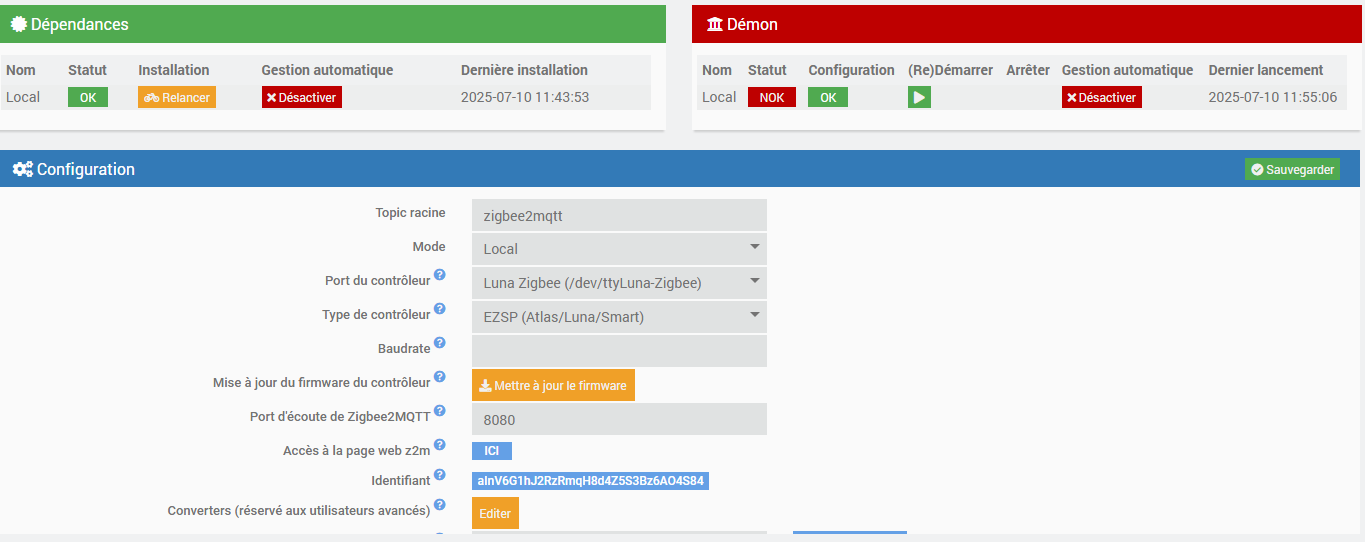This screenshot has height=542, width=1365.
Task: Click help icon next to Baudrate
Action: 440,343
